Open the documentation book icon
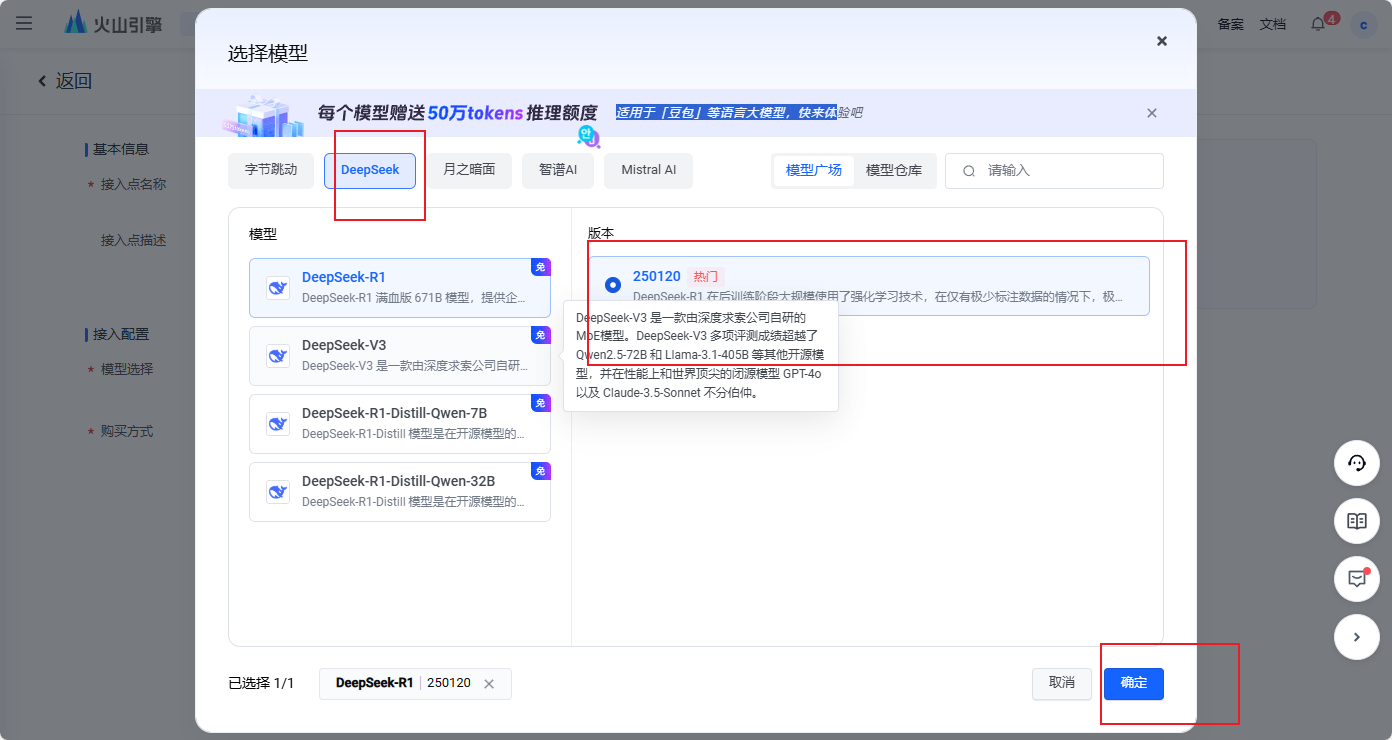This screenshot has width=1392, height=740. (1357, 521)
